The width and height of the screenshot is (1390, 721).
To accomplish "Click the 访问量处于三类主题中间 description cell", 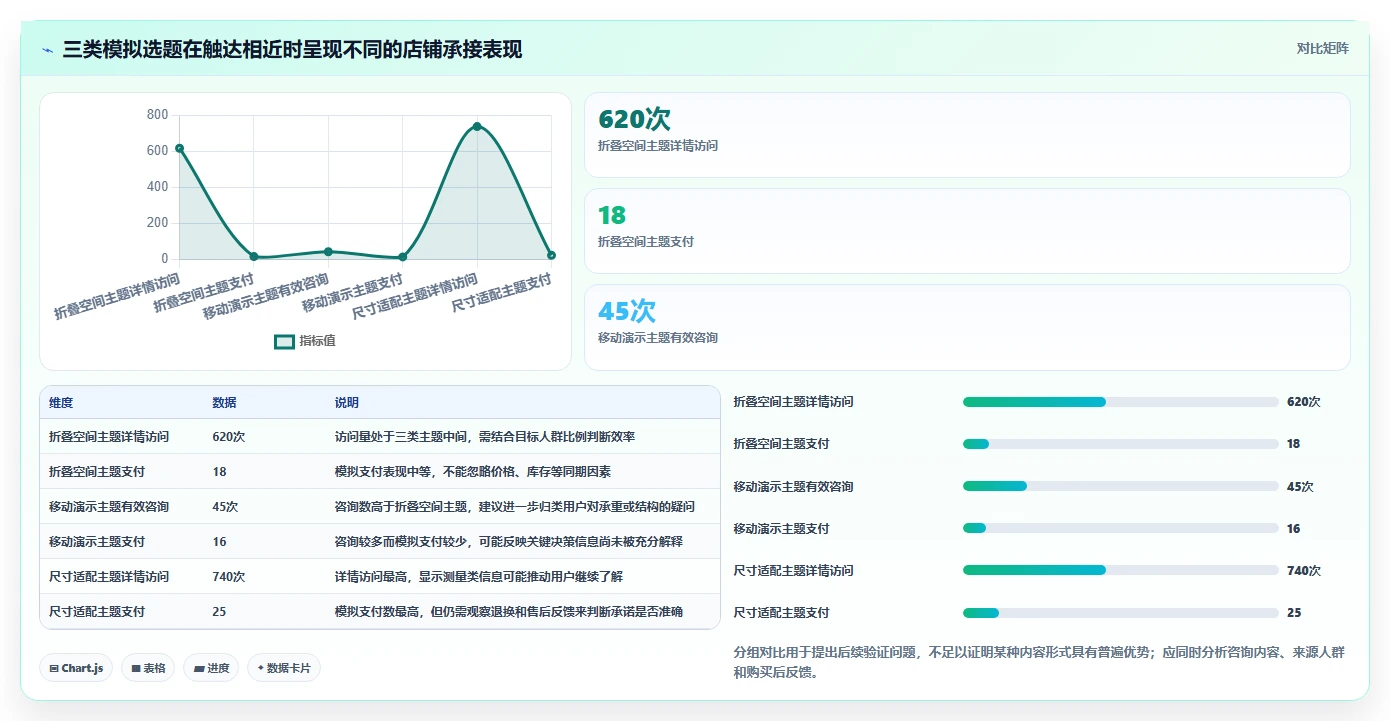I will coord(485,437).
